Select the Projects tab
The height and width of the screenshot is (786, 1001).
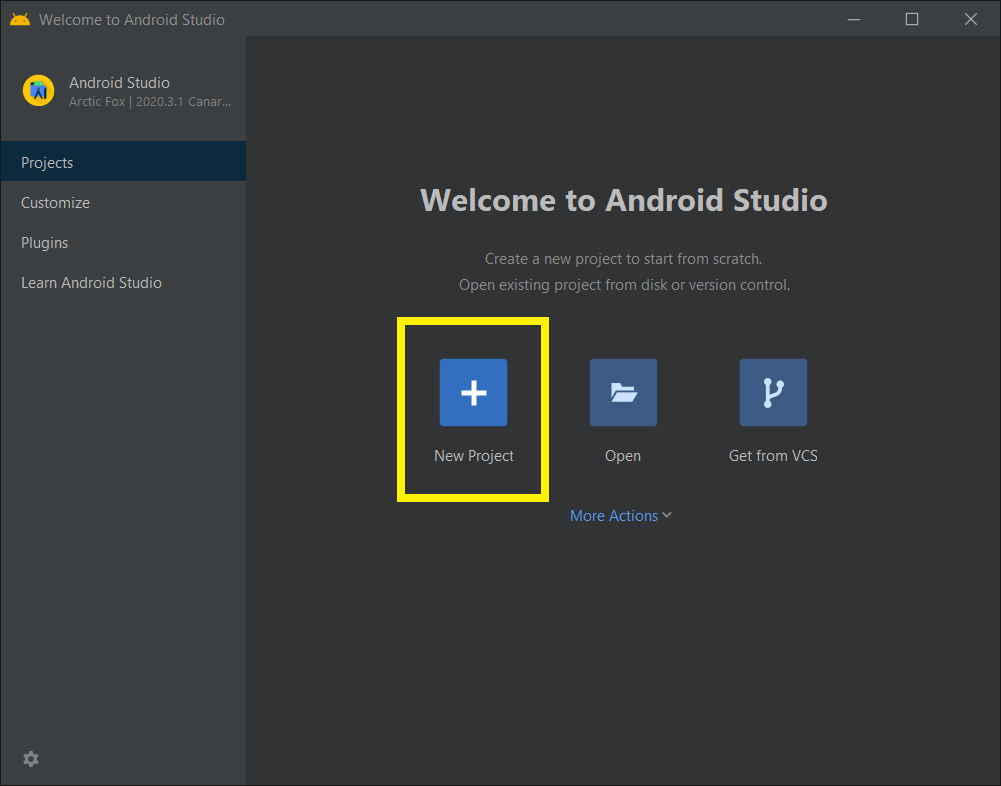pyautogui.click(x=123, y=162)
